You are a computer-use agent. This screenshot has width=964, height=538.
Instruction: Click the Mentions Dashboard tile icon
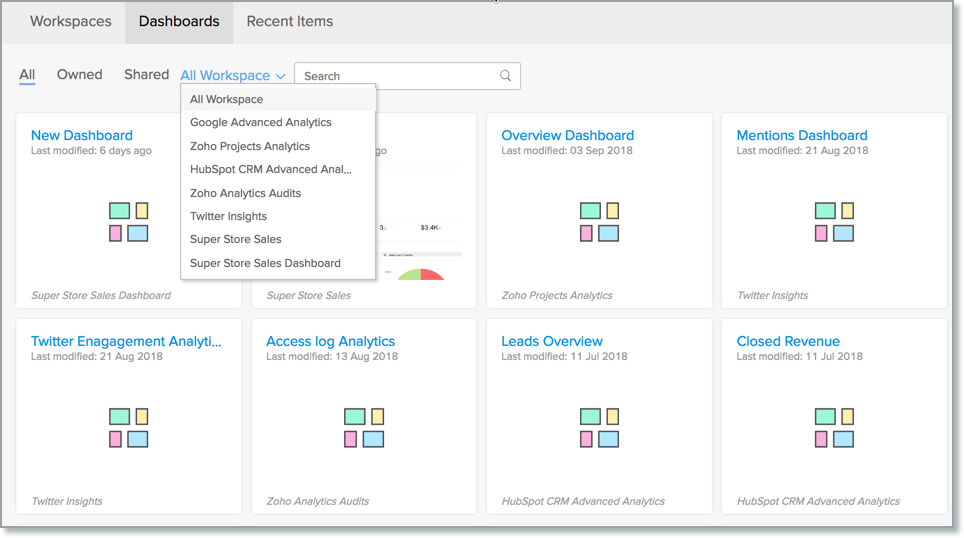834,222
